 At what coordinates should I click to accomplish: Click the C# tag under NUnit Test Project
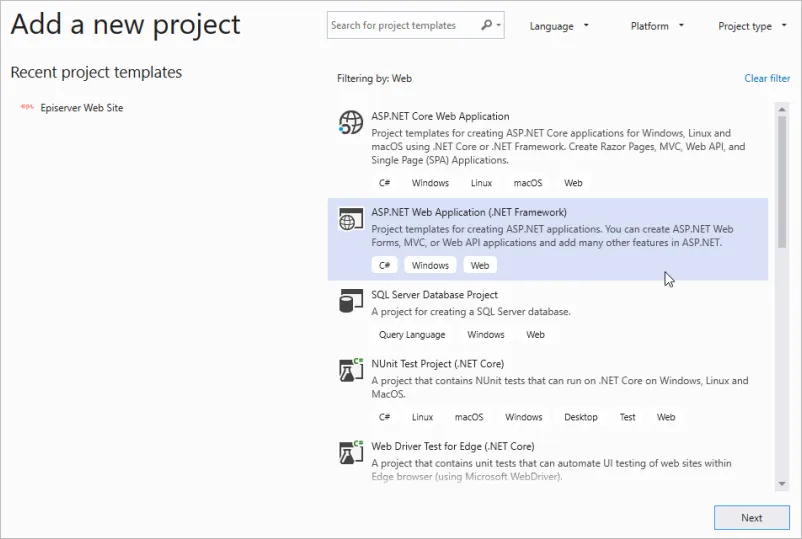[x=385, y=417]
